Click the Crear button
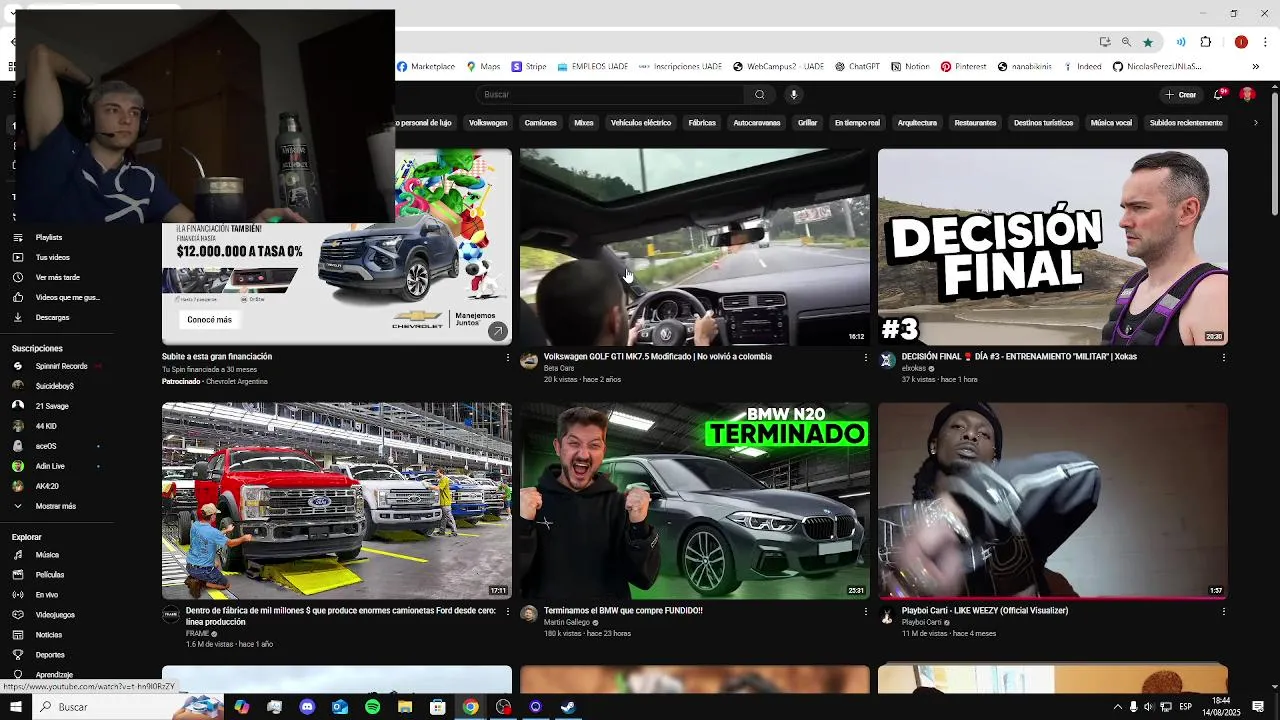Viewport: 1280px width, 720px height. coord(1181,95)
